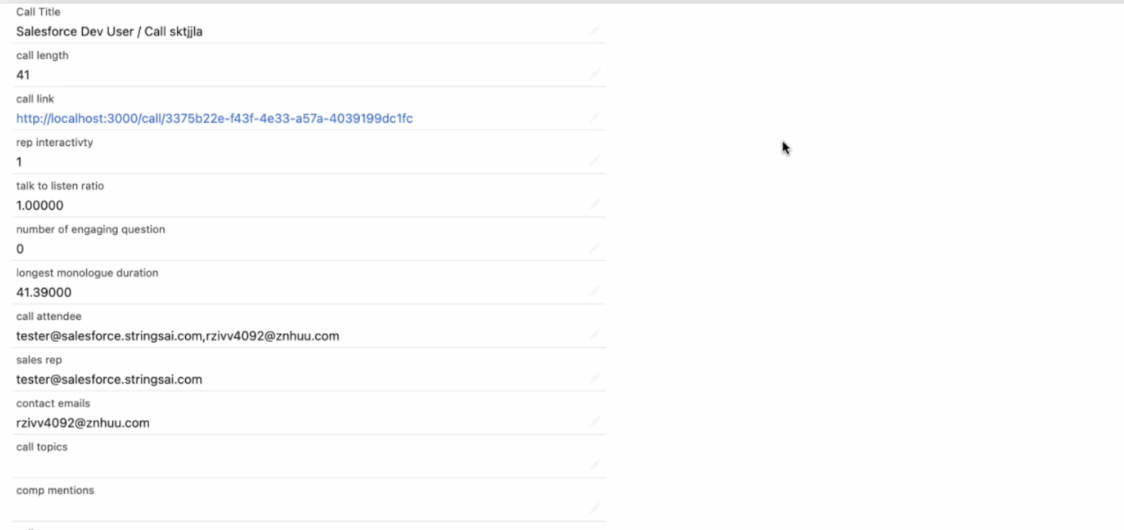The height and width of the screenshot is (530, 1124).
Task: Click the pencil icon for call length
Action: tap(594, 74)
